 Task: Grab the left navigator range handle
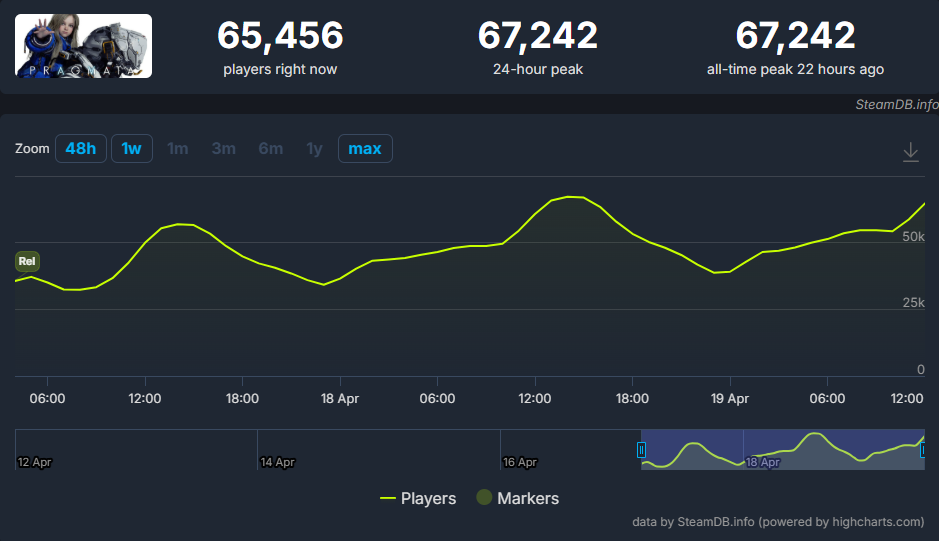click(642, 450)
